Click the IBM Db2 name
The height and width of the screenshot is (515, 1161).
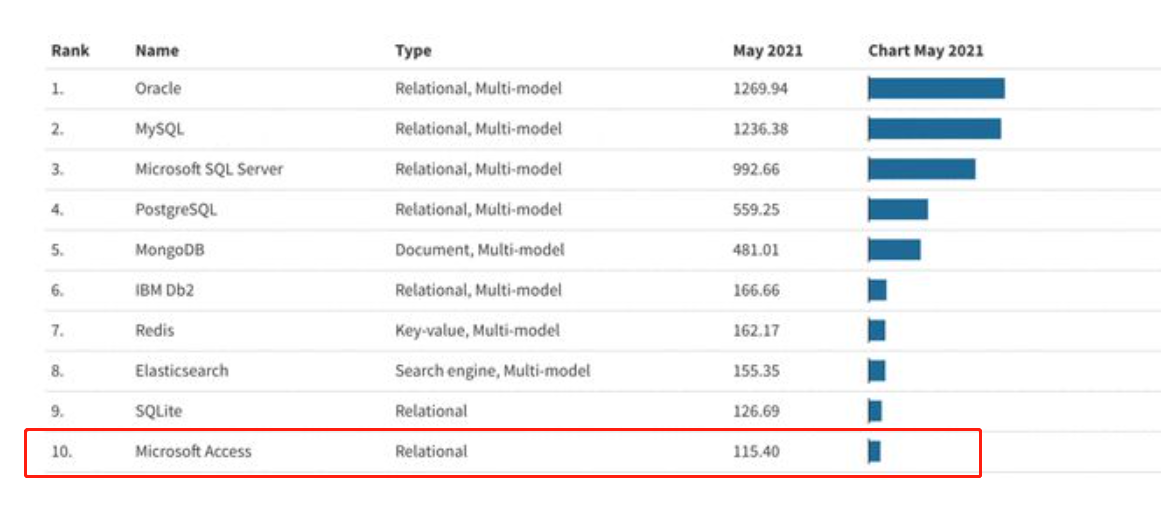point(166,290)
